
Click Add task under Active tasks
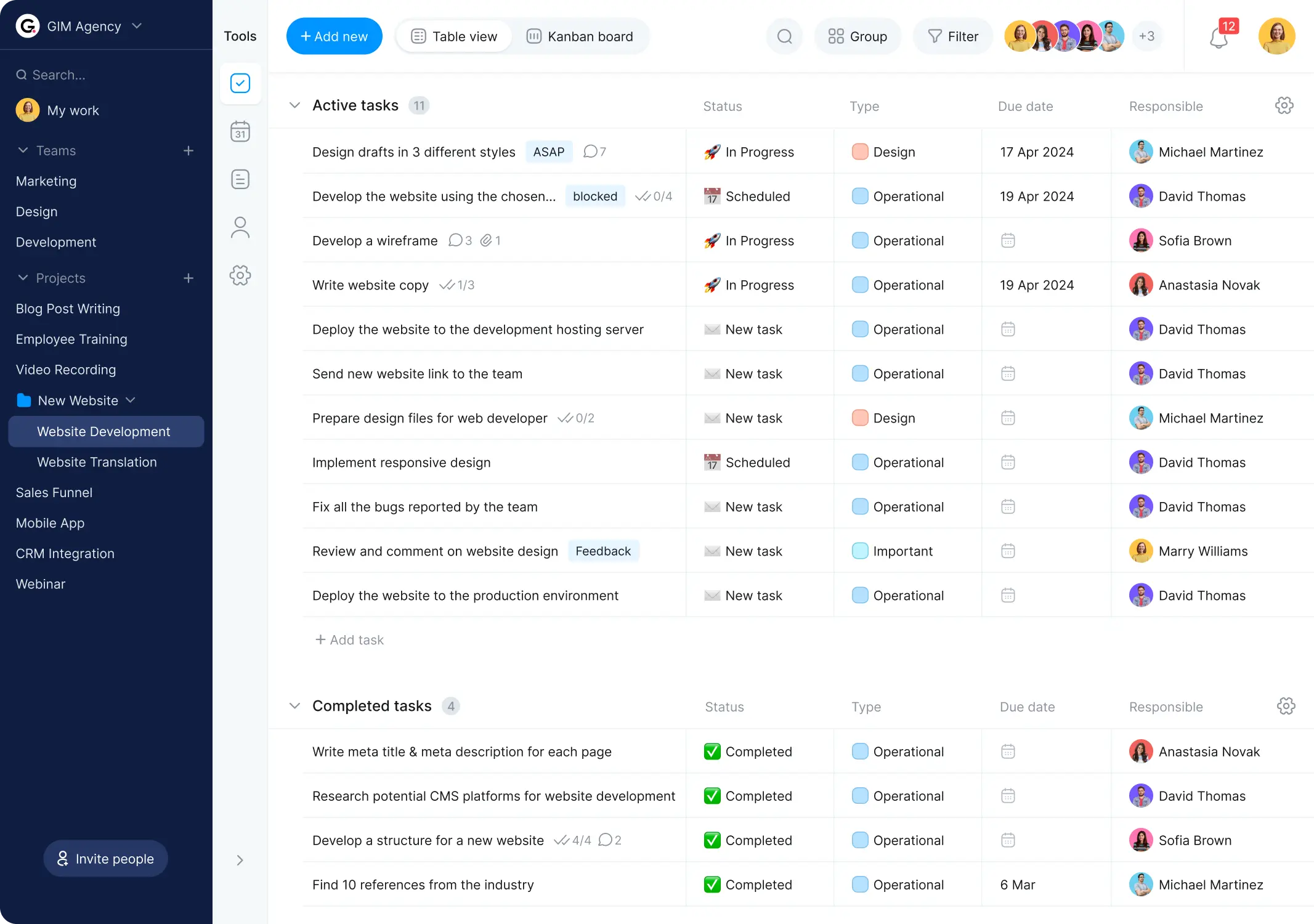[349, 640]
